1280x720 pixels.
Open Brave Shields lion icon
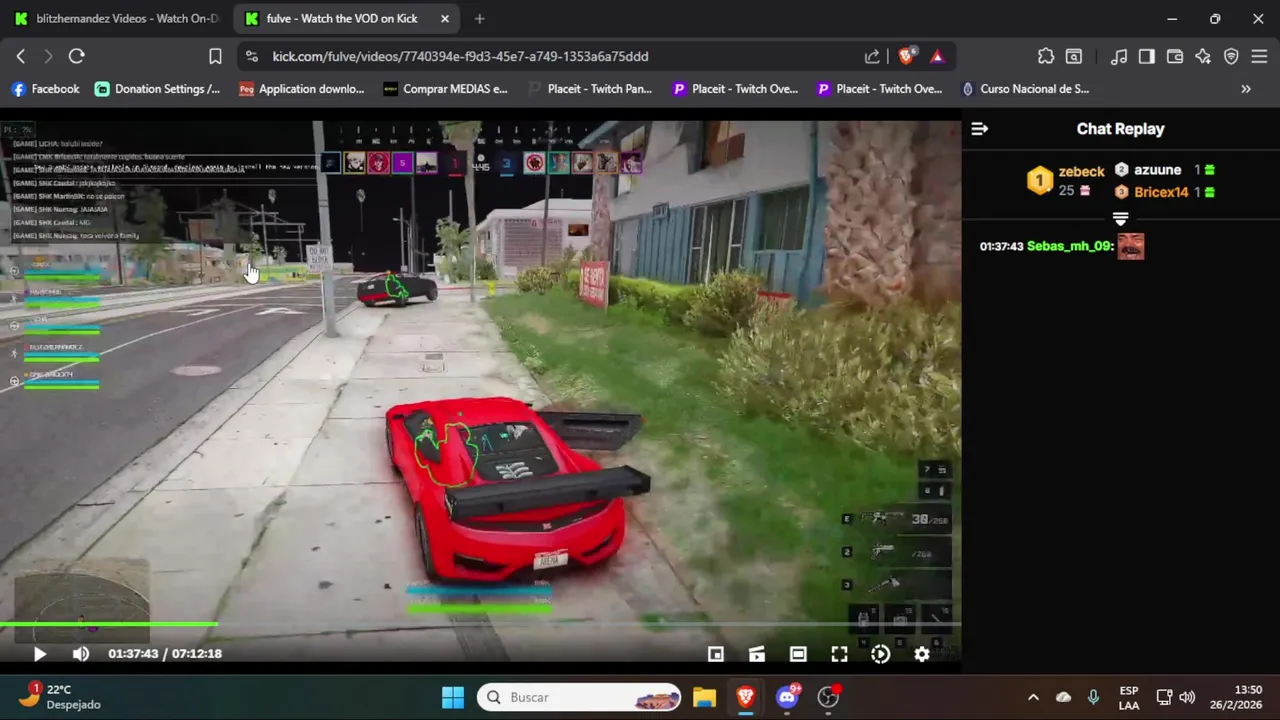(x=907, y=57)
